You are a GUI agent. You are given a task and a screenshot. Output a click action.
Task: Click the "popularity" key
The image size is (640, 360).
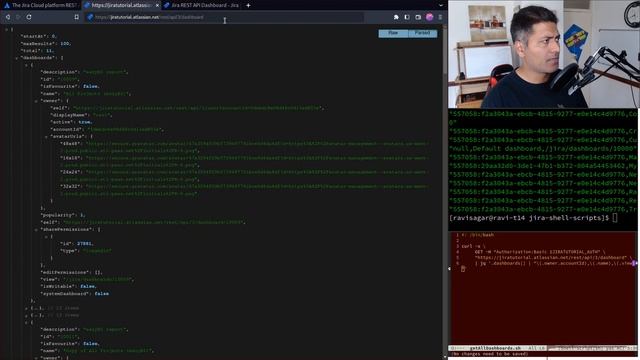[58, 215]
